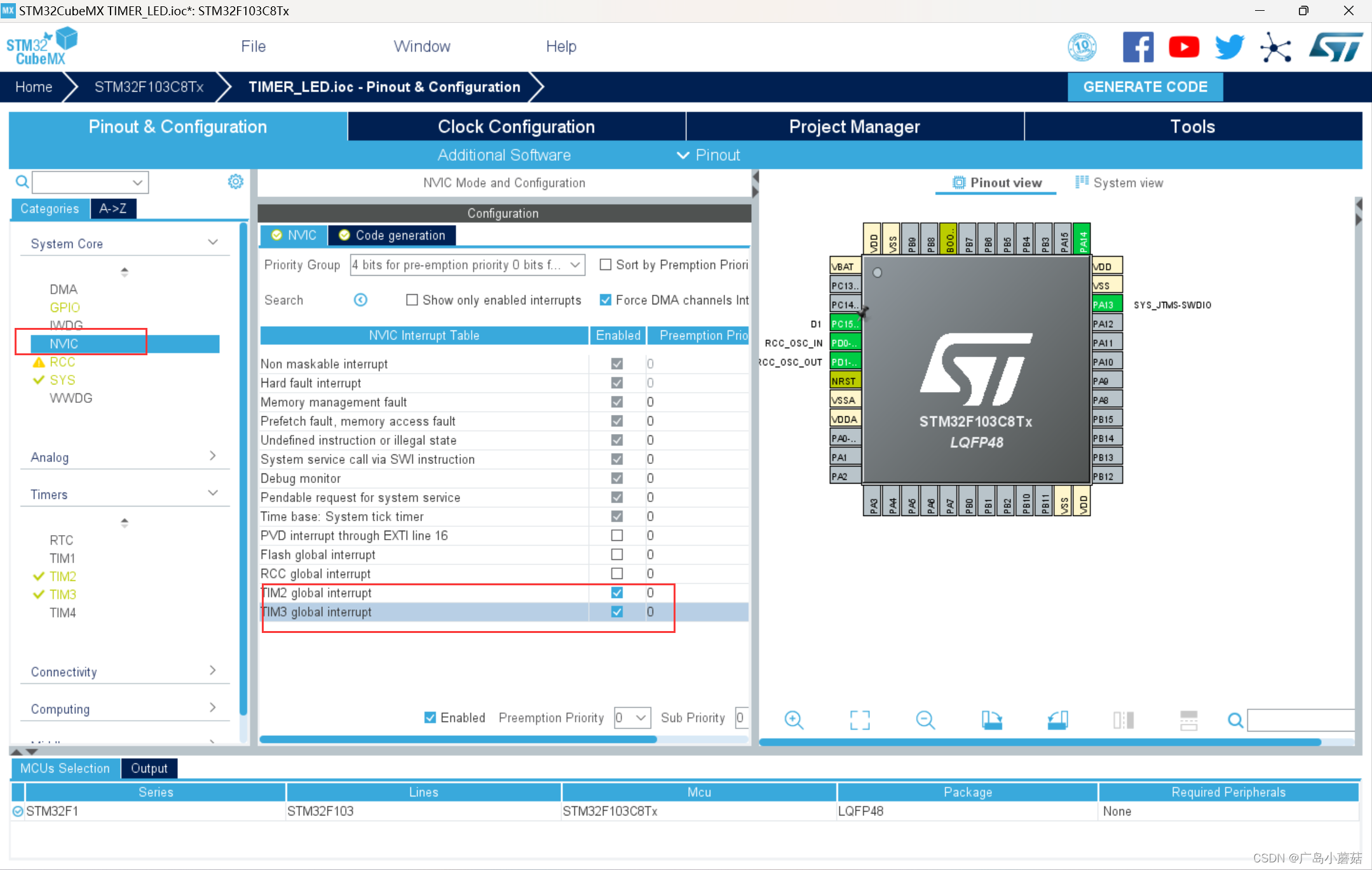The height and width of the screenshot is (870, 1372).
Task: Switch to the Clock Configuration tab
Action: pos(516,126)
